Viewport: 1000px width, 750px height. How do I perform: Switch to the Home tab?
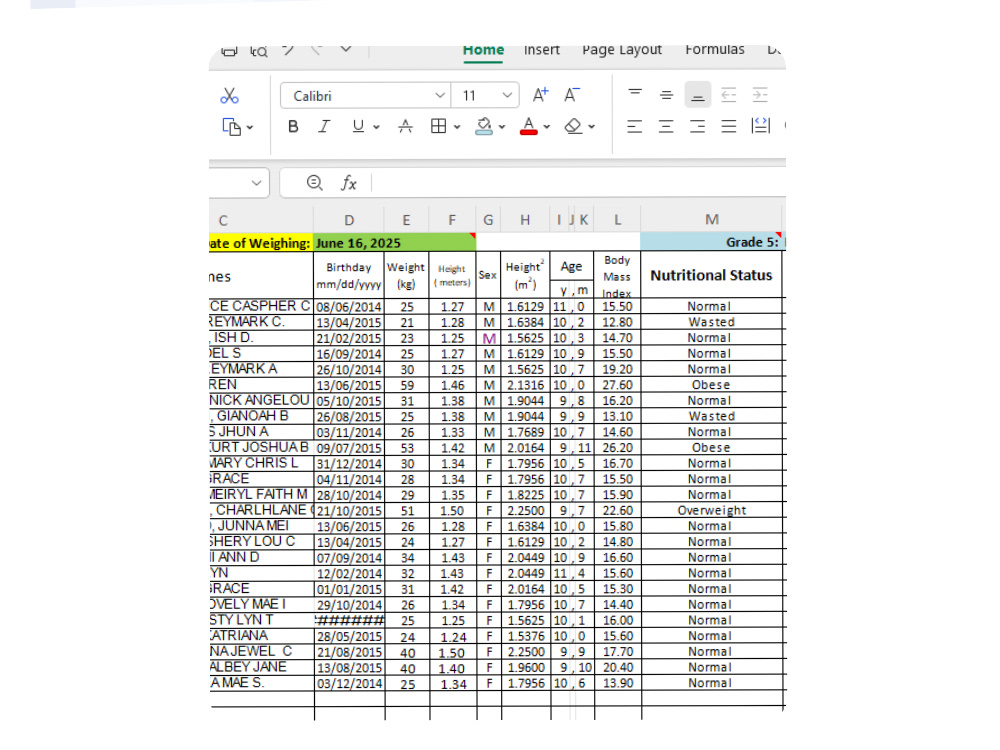(483, 50)
